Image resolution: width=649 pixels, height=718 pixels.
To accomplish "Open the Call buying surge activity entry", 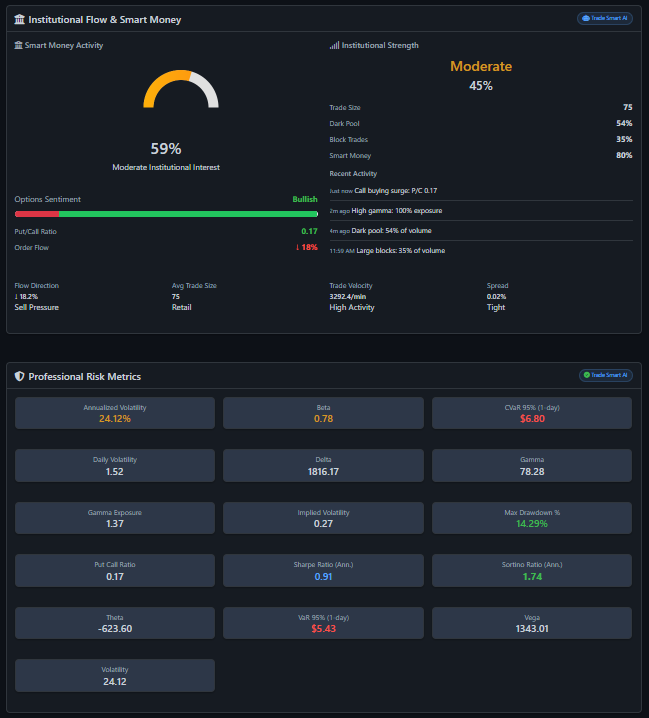I will coord(395,190).
